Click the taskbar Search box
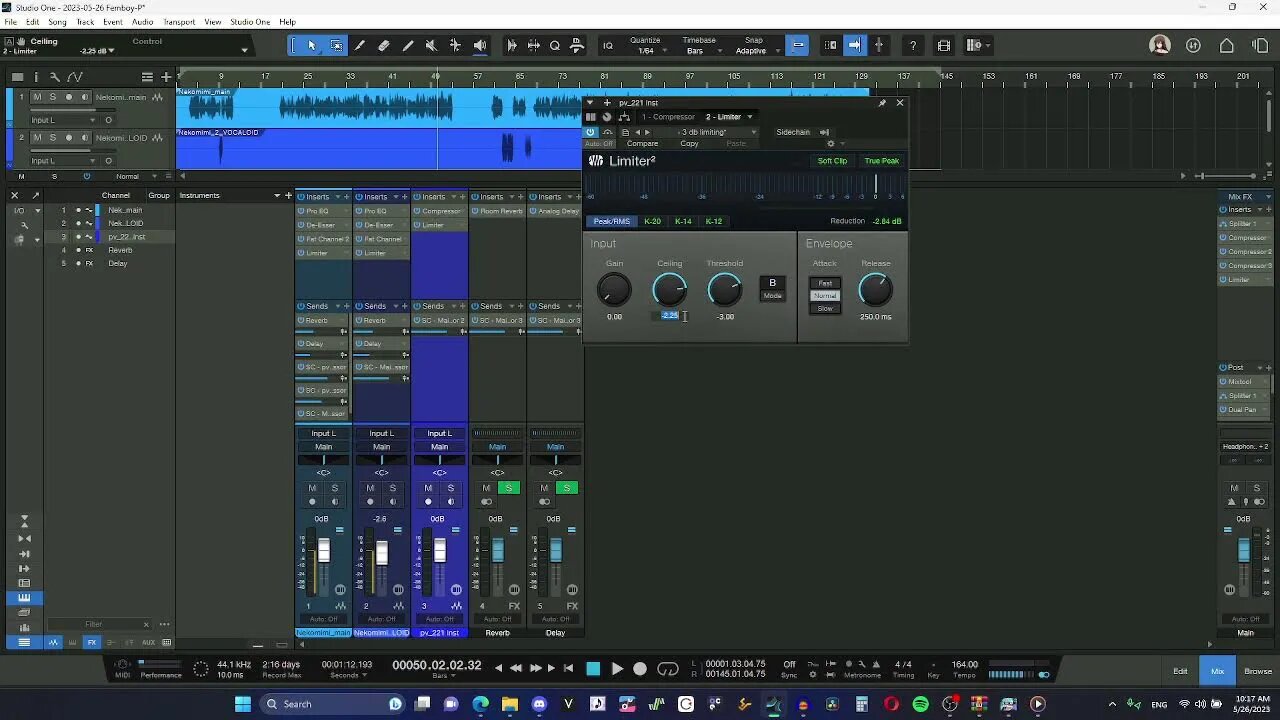Viewport: 1280px width, 720px height. (332, 704)
